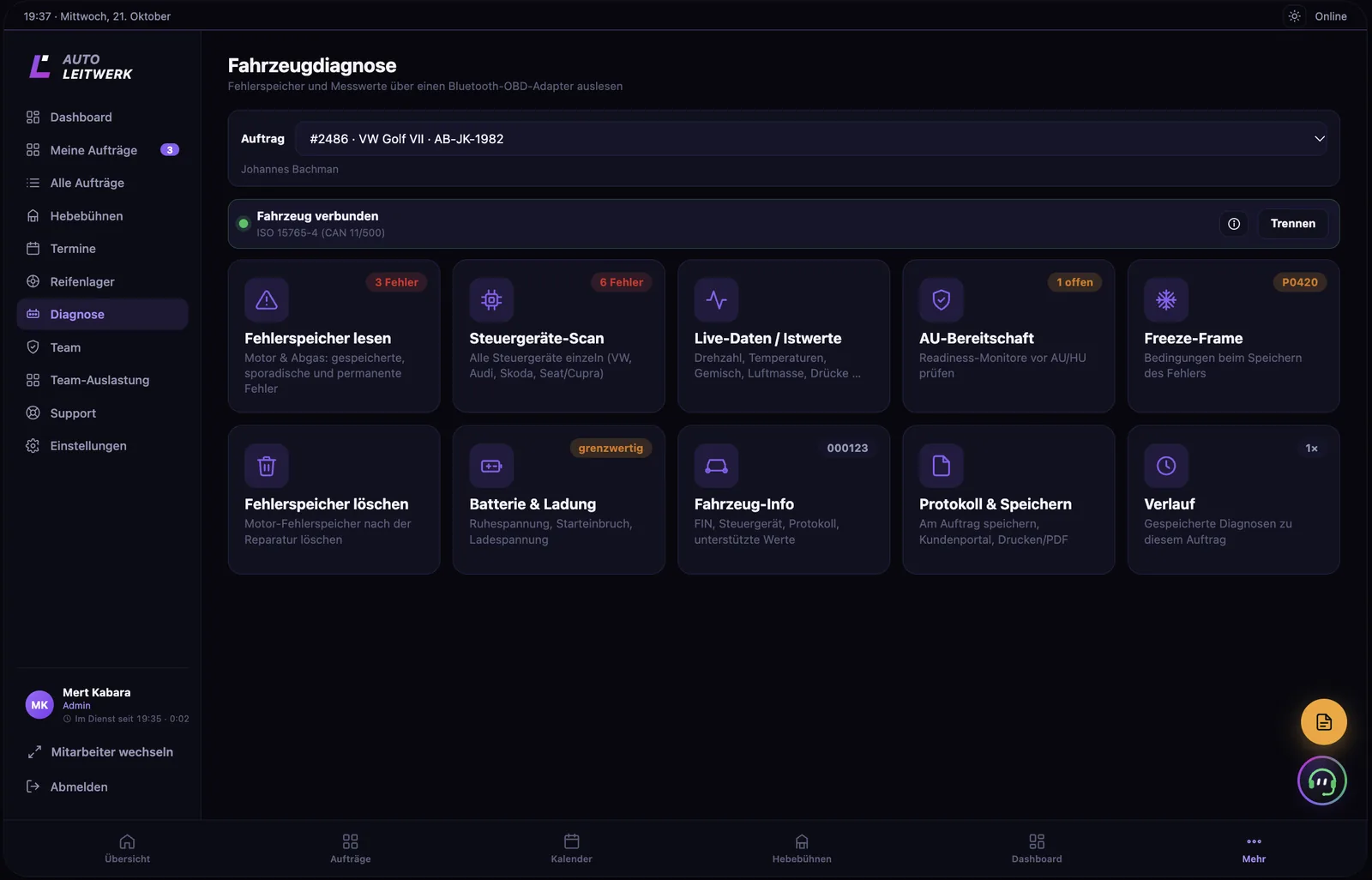Toggle the light/dark theme sun icon

pos(1294,16)
